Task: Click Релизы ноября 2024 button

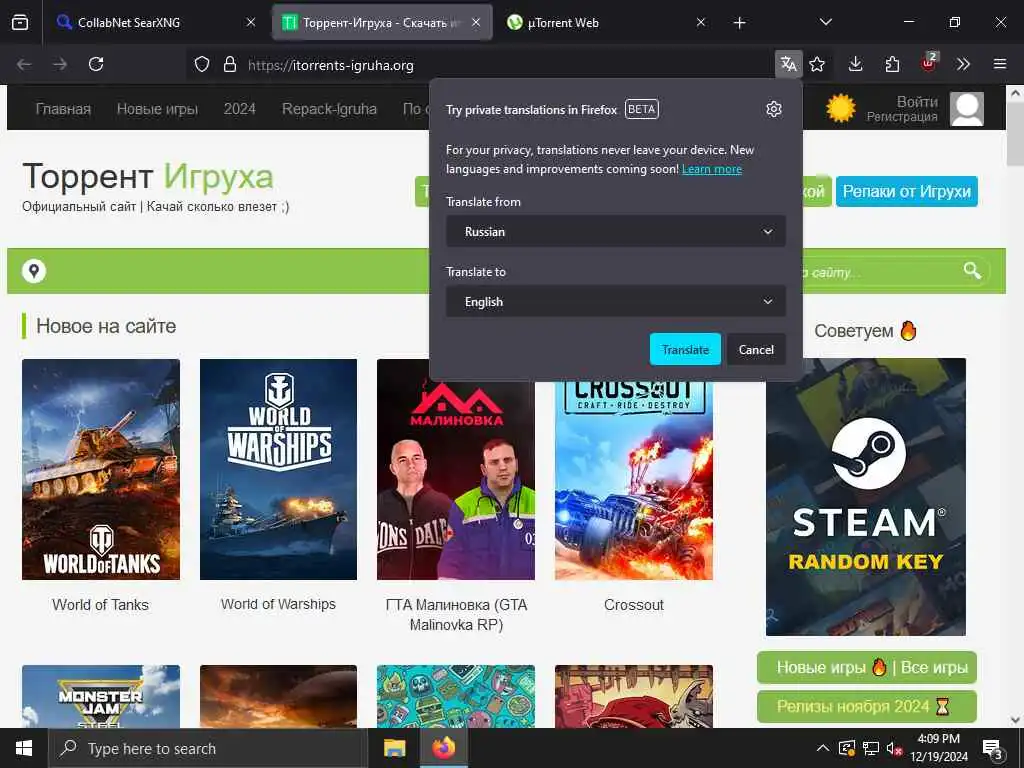Action: coord(867,707)
